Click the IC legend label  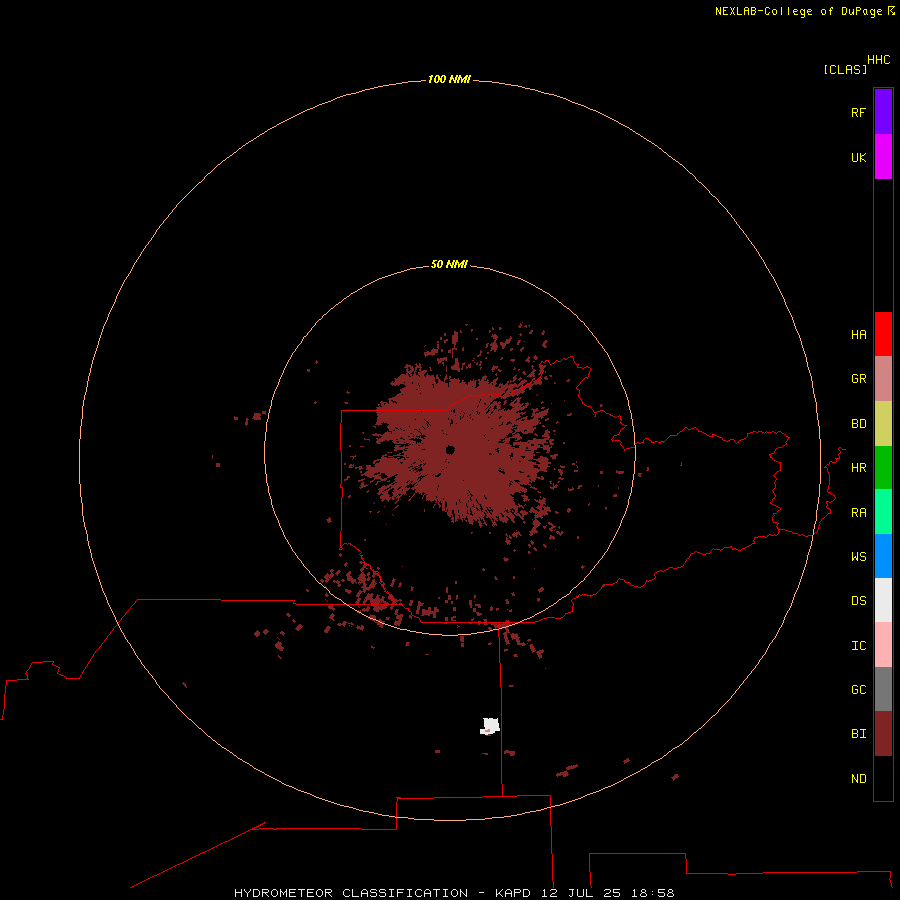[x=858, y=646]
